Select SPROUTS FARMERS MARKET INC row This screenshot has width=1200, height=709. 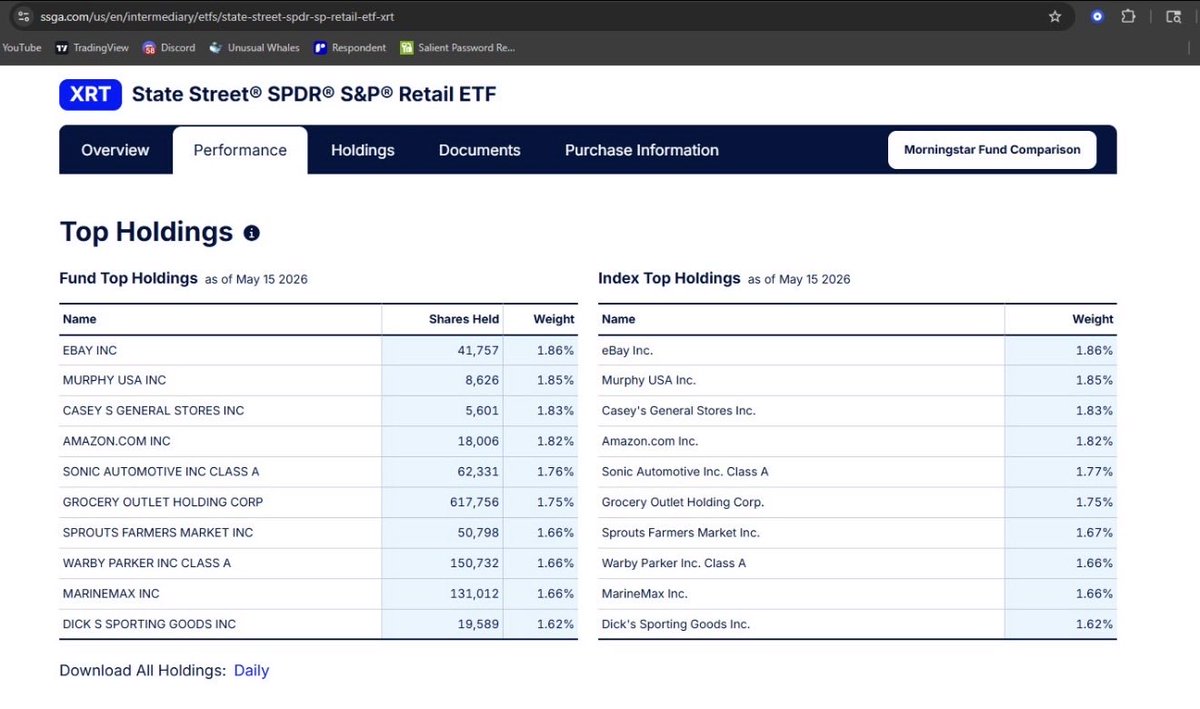(318, 533)
